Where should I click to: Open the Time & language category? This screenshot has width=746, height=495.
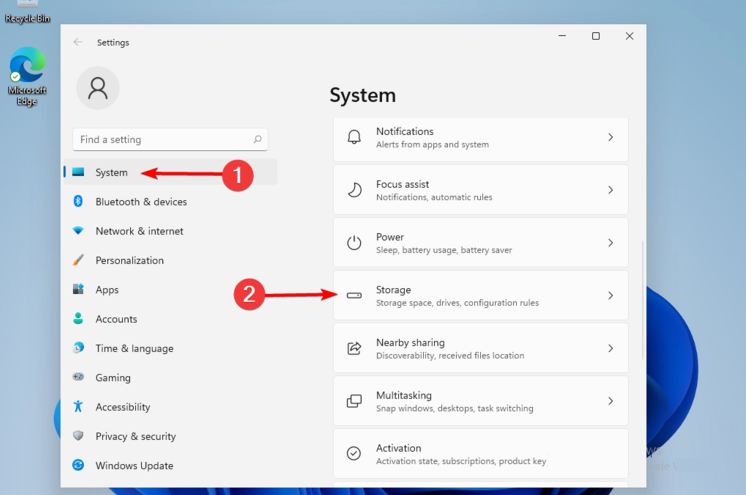[x=134, y=348]
